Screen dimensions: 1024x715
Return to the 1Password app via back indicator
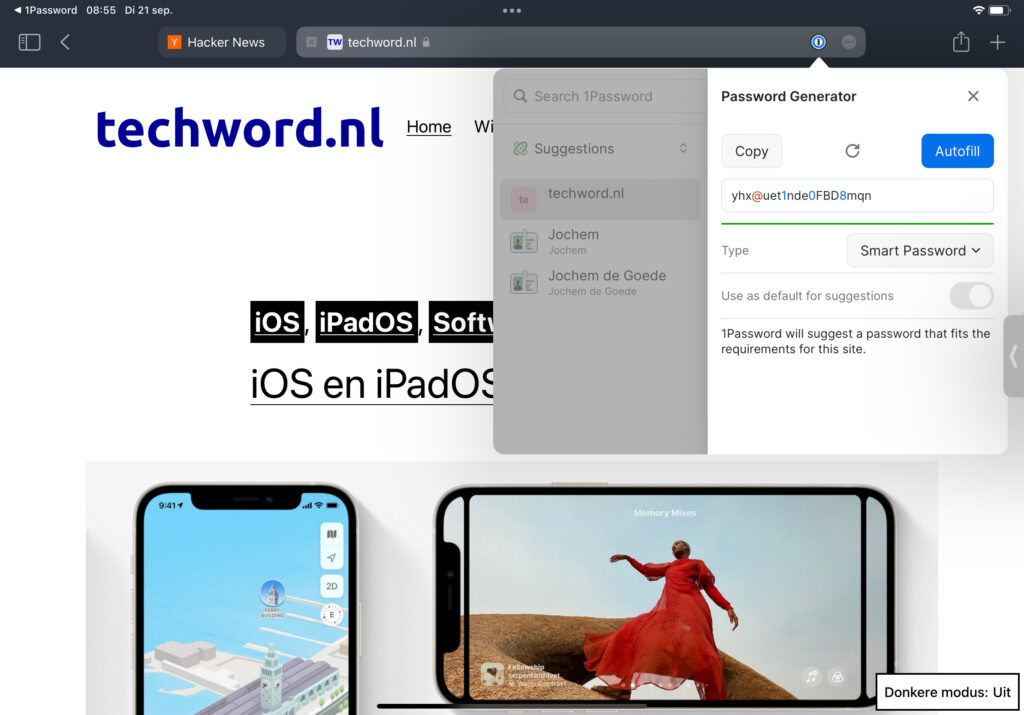click(x=45, y=10)
